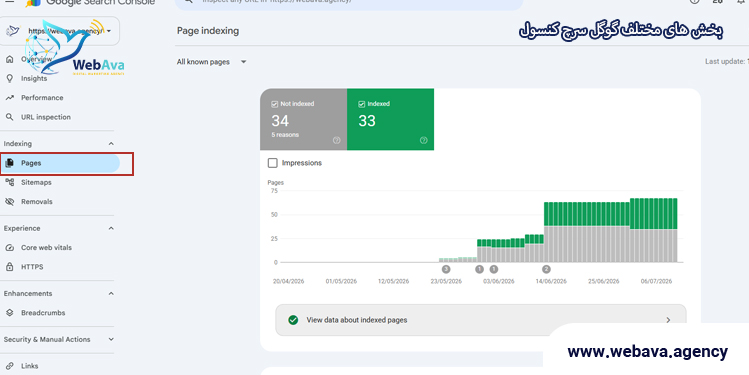Click the 5 reasons text
Screen dimensions: 749x375
285,135
